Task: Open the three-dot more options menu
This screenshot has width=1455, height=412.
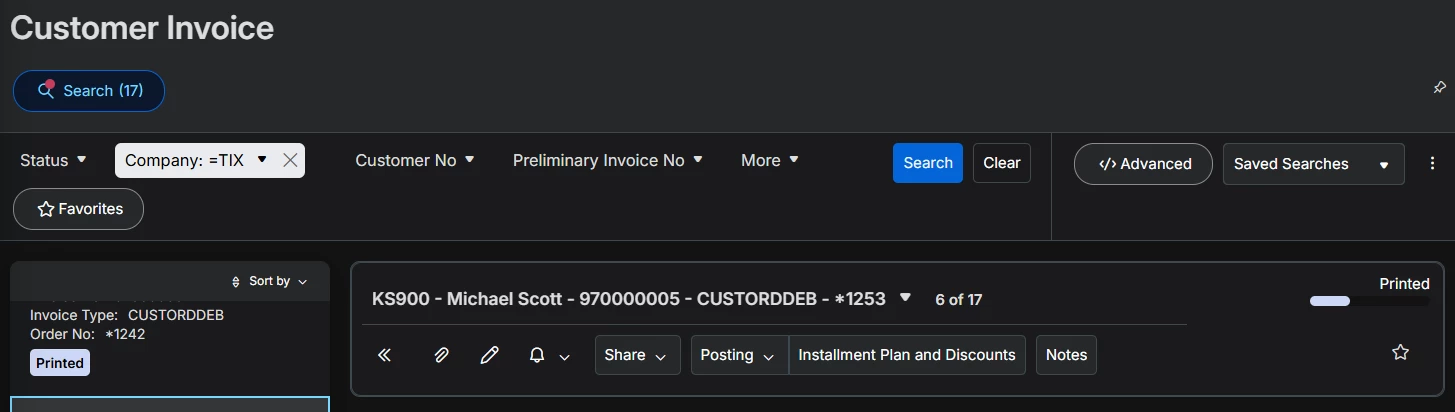Action: (1432, 163)
